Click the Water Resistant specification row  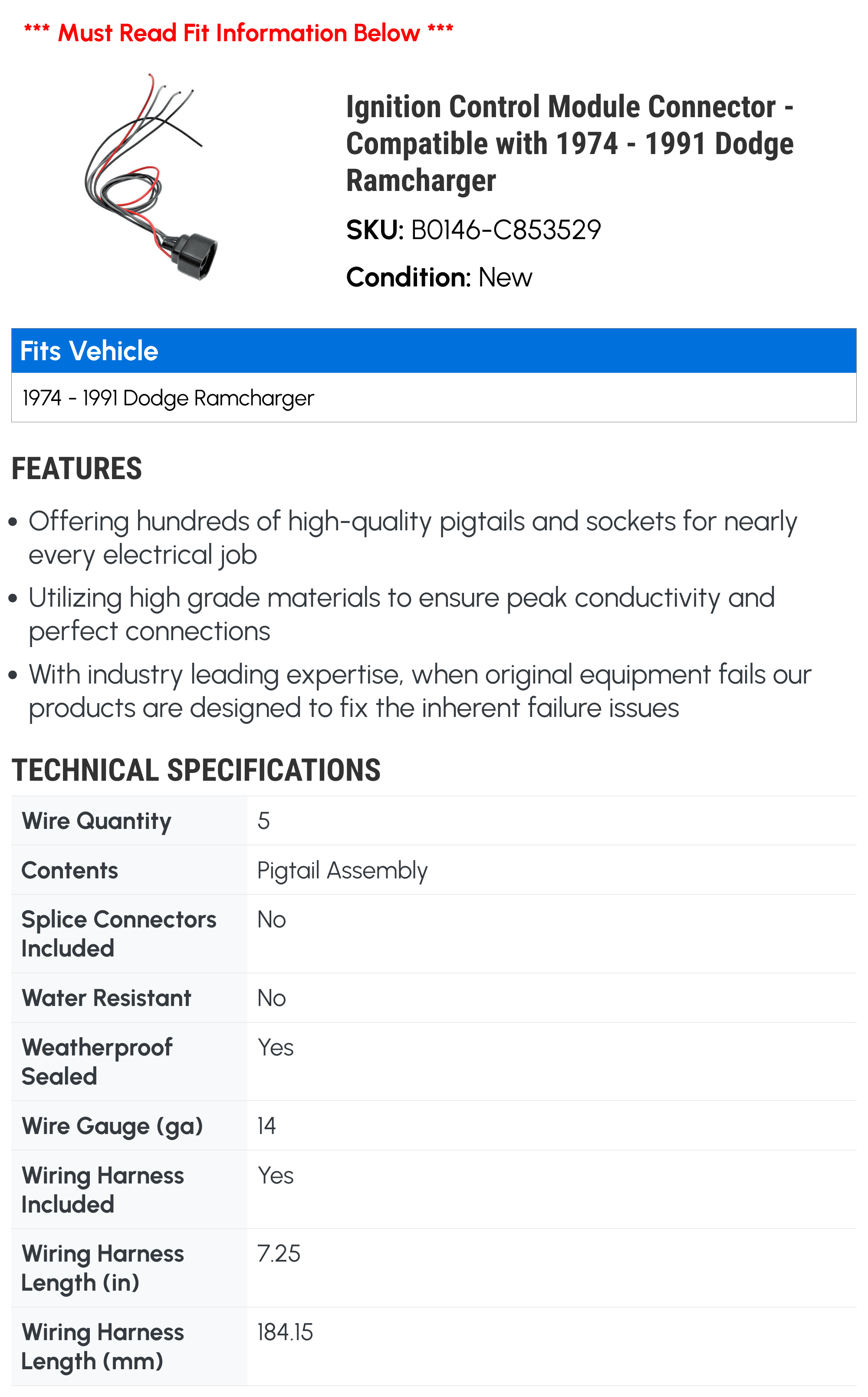tap(434, 998)
